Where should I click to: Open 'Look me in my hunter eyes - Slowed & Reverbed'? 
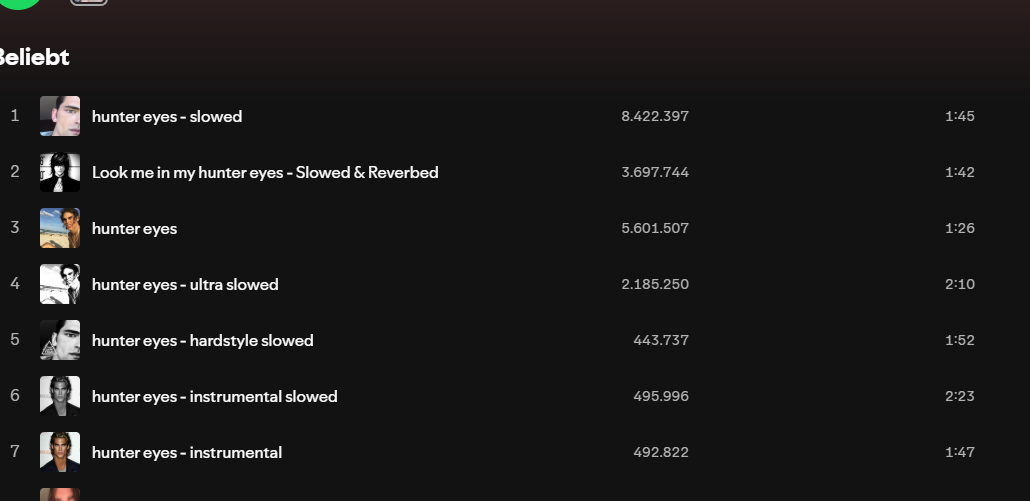265,172
